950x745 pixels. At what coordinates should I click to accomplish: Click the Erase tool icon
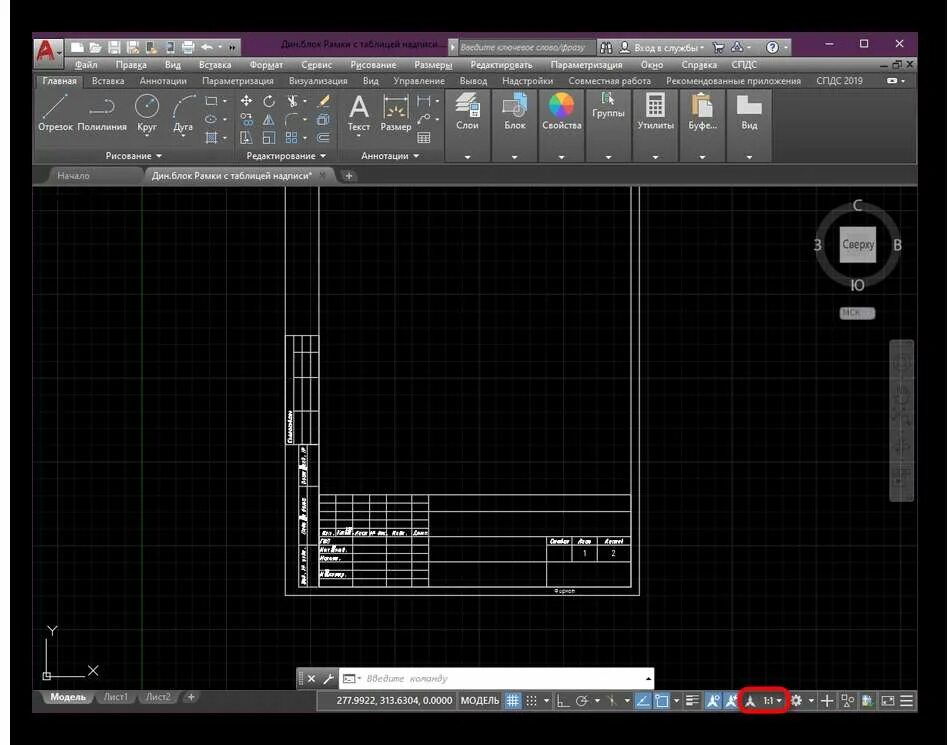324,101
